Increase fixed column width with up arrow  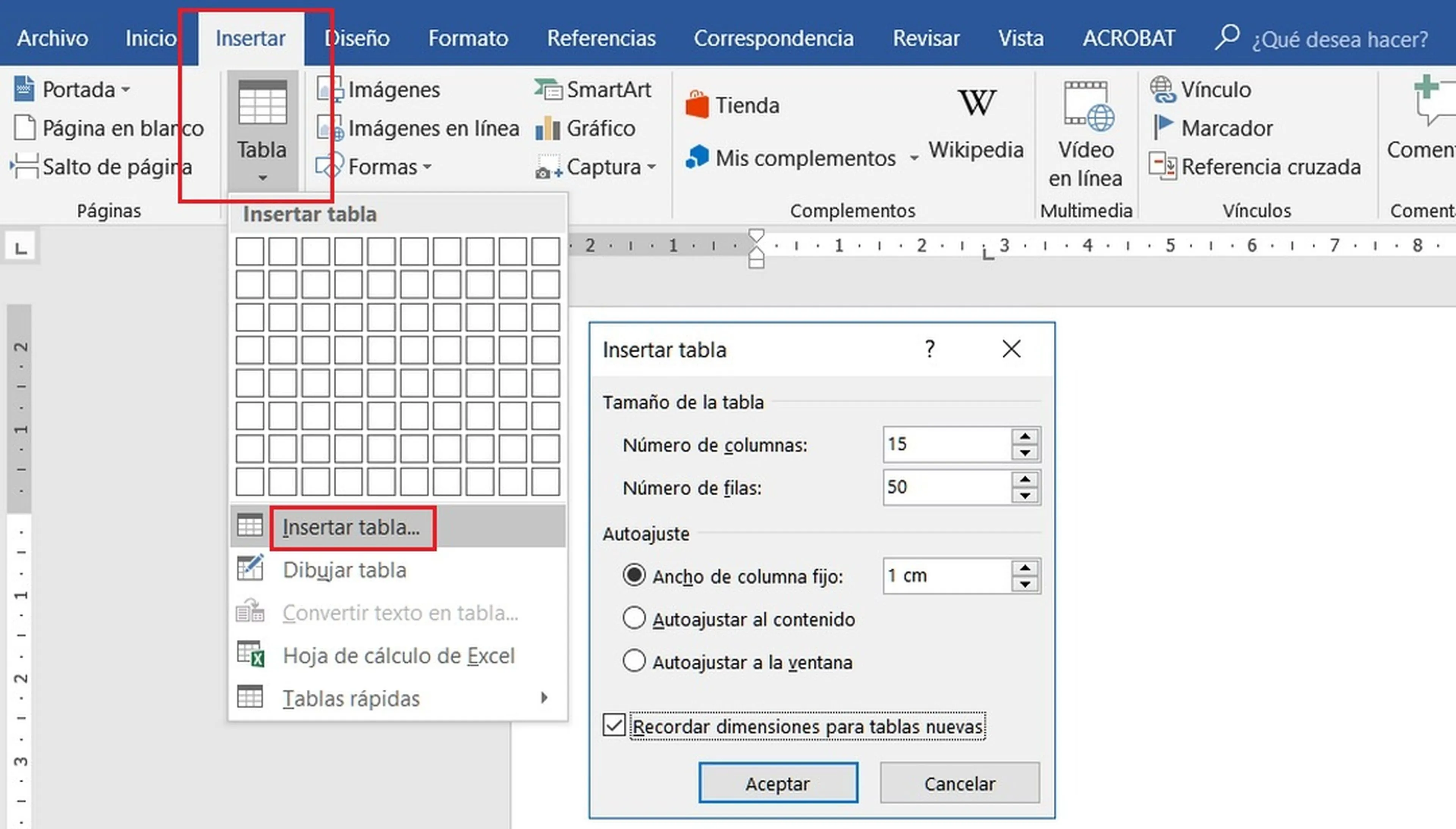(1025, 568)
